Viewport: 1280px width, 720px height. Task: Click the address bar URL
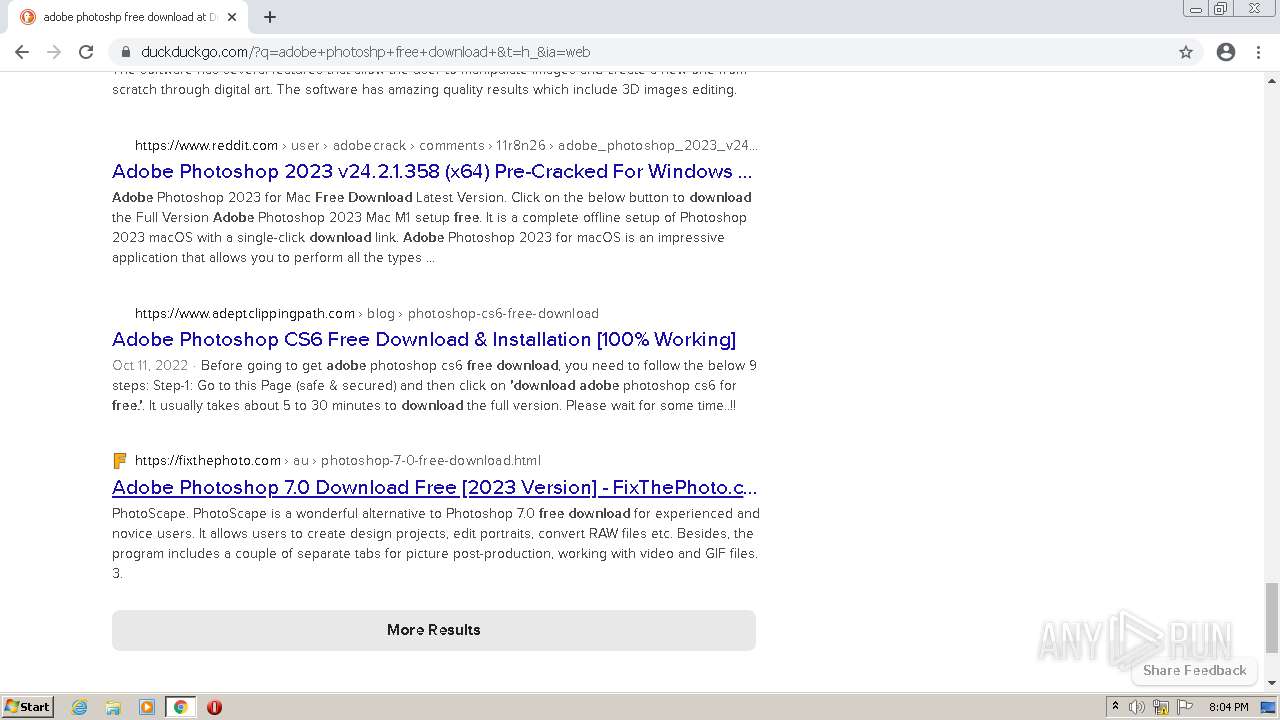pyautogui.click(x=366, y=52)
